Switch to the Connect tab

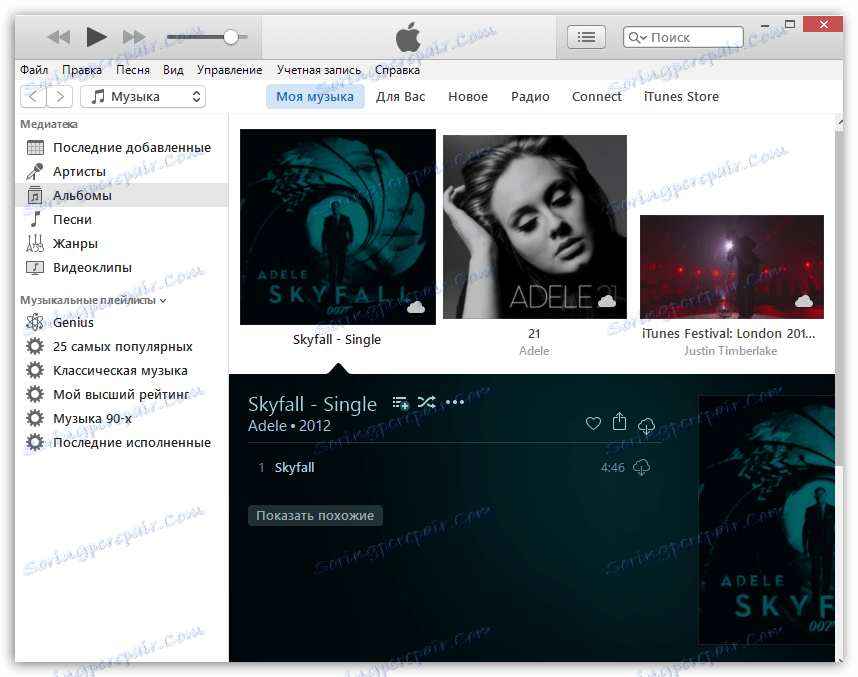pos(596,97)
